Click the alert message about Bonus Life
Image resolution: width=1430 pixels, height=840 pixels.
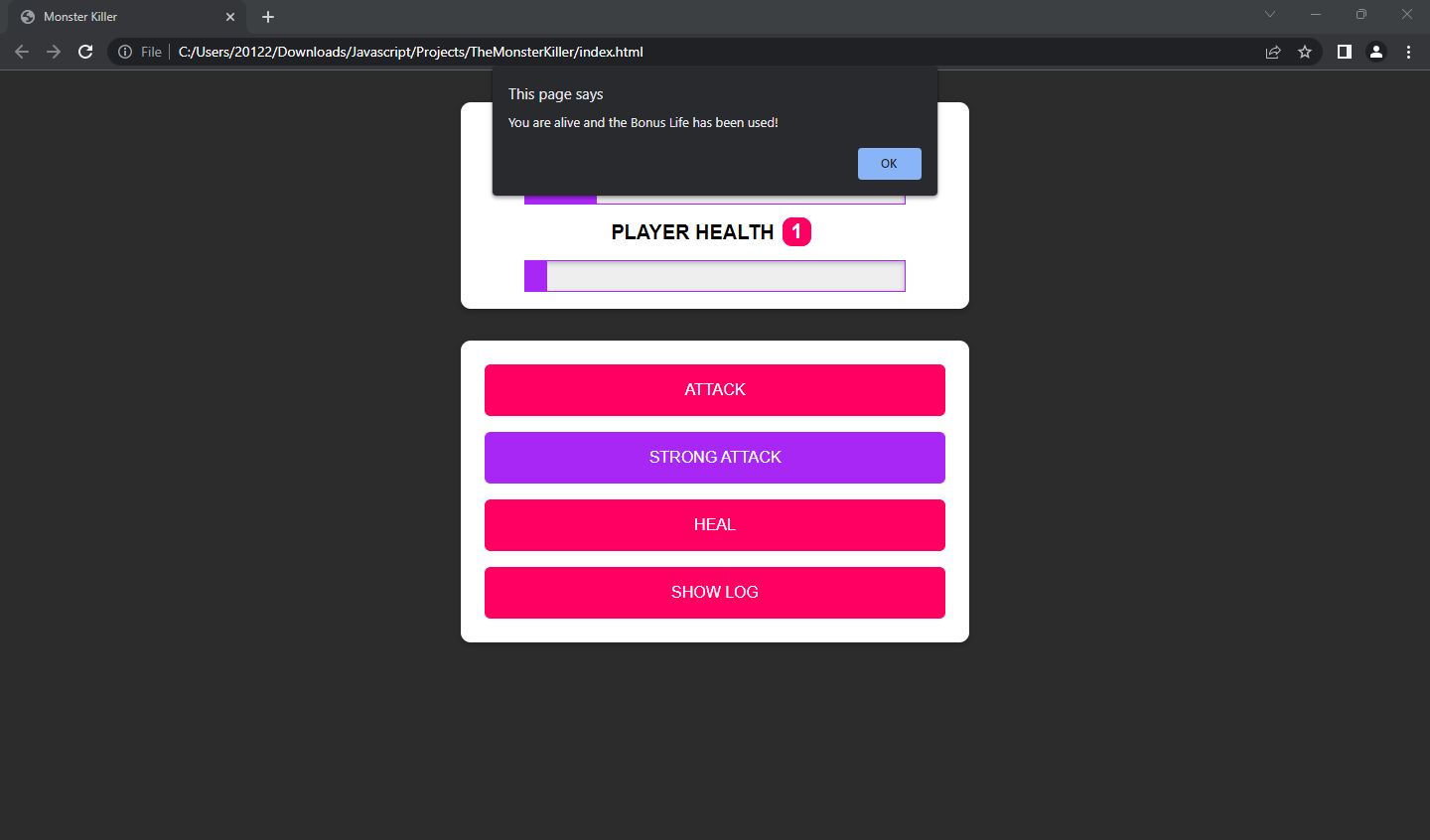pyautogui.click(x=643, y=123)
